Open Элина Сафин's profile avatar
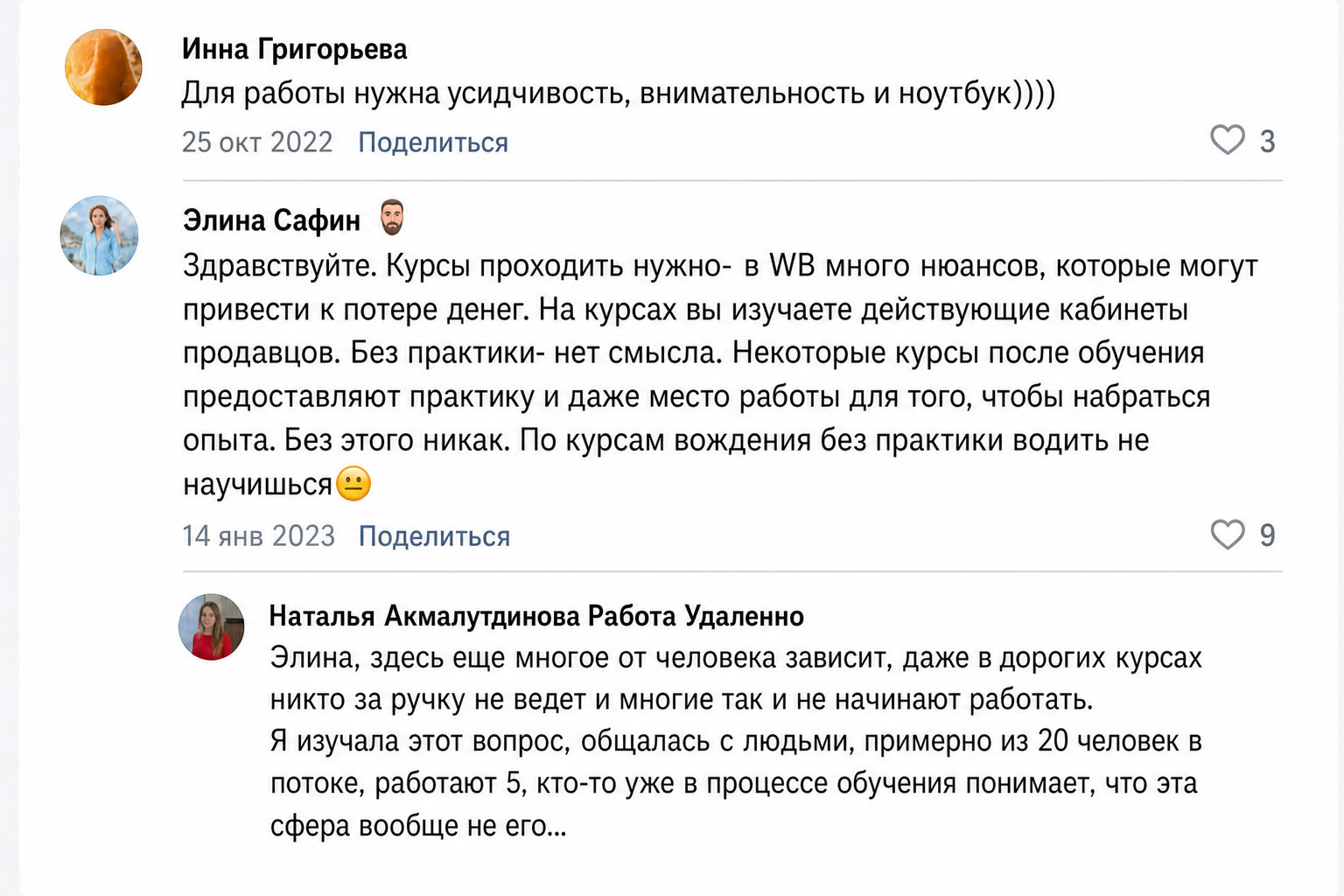Screen dimensions: 1344x896 coord(99,235)
